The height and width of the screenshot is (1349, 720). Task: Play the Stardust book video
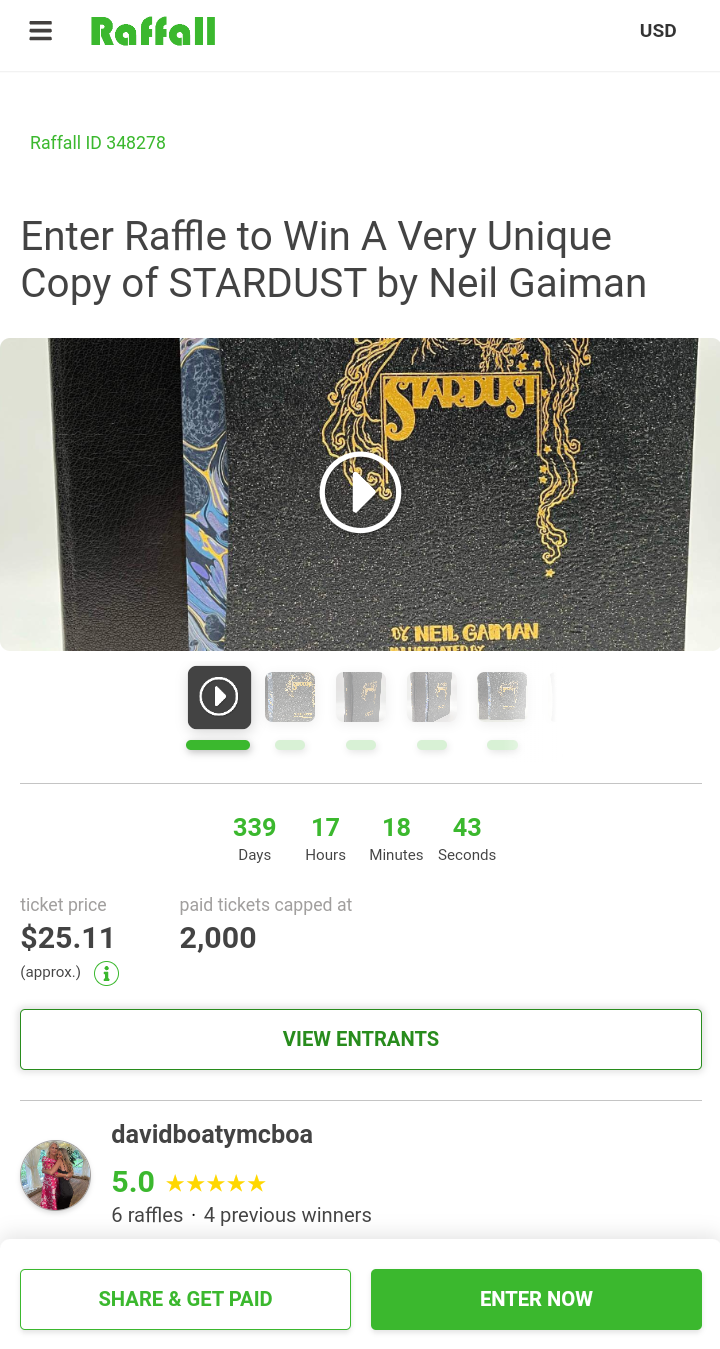360,492
